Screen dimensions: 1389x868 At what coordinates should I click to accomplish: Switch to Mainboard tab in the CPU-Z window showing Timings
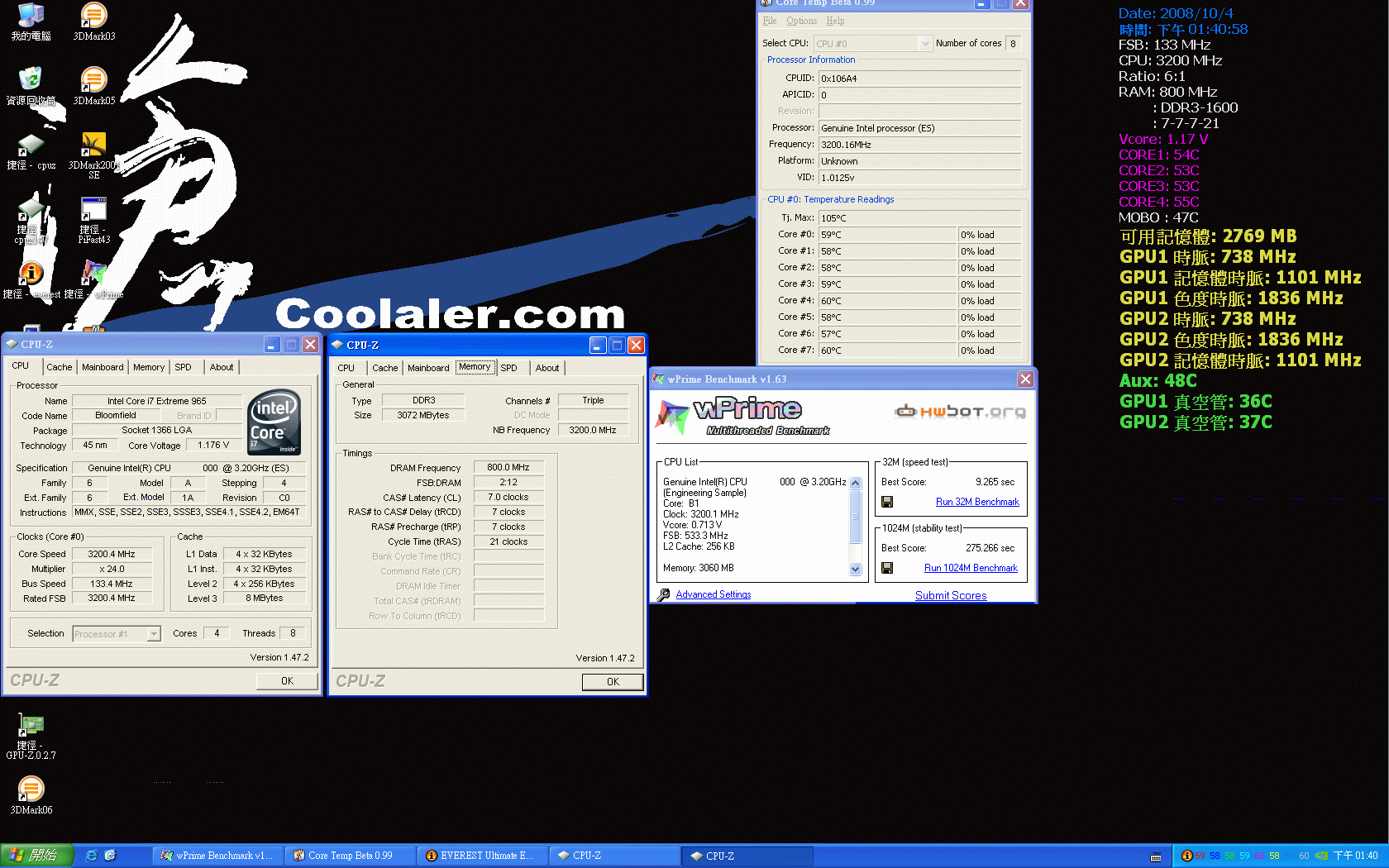coord(428,368)
